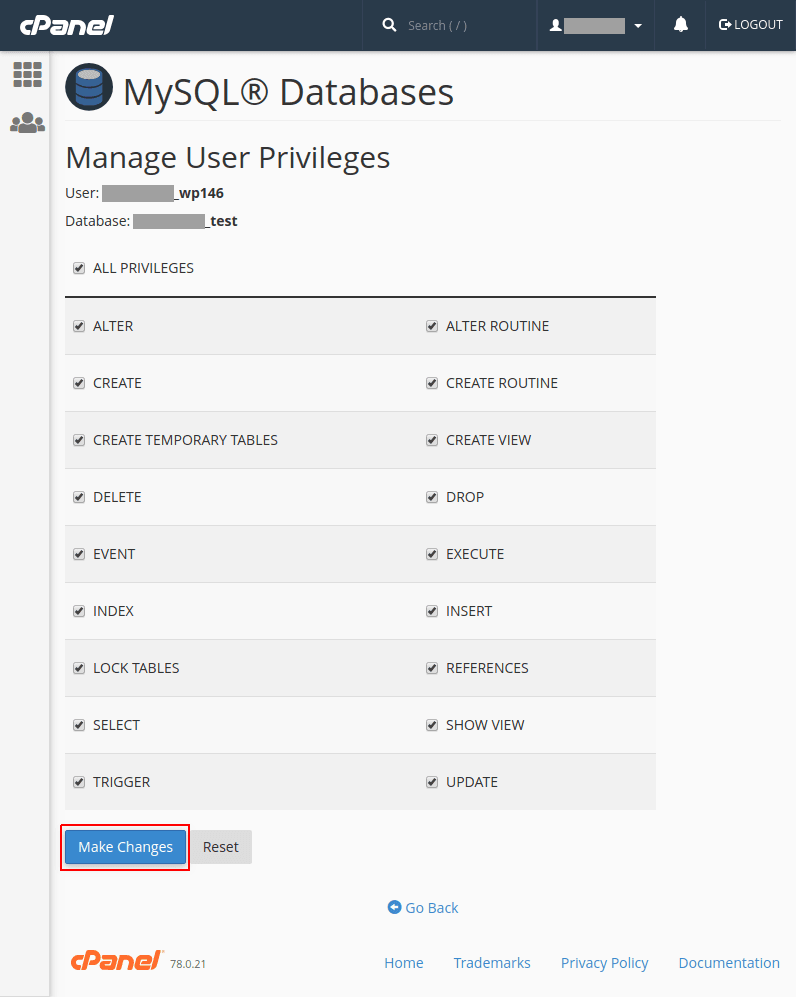Open the Trademarks page link
796x997 pixels.
(492, 962)
